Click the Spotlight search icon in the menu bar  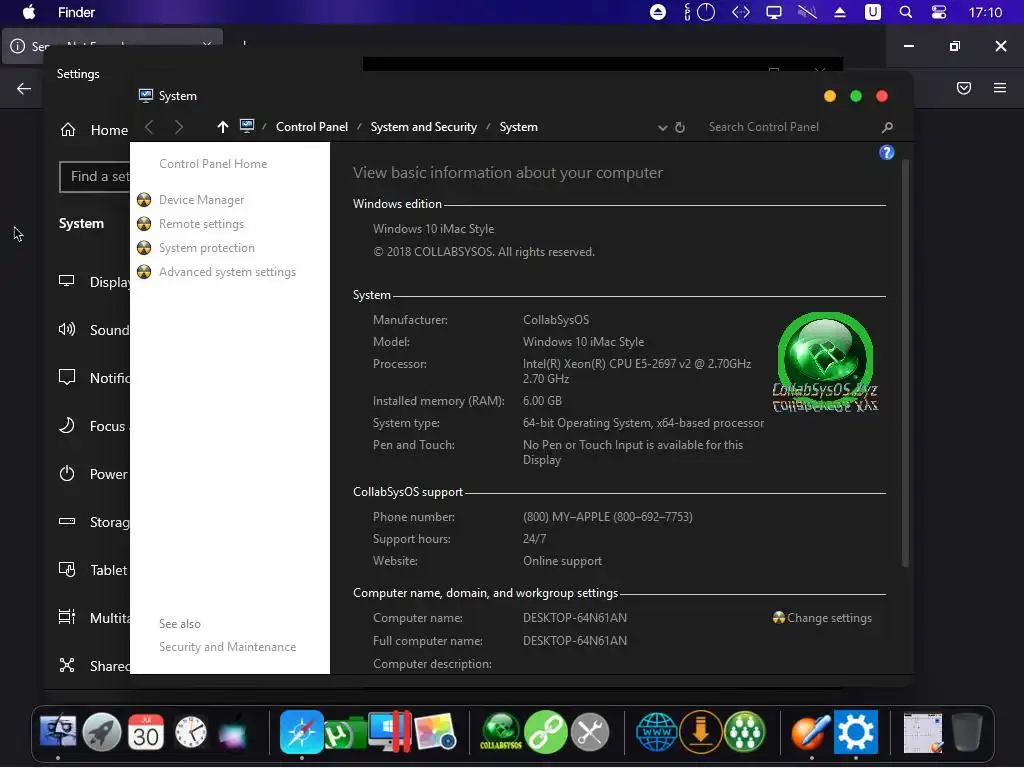pos(906,12)
